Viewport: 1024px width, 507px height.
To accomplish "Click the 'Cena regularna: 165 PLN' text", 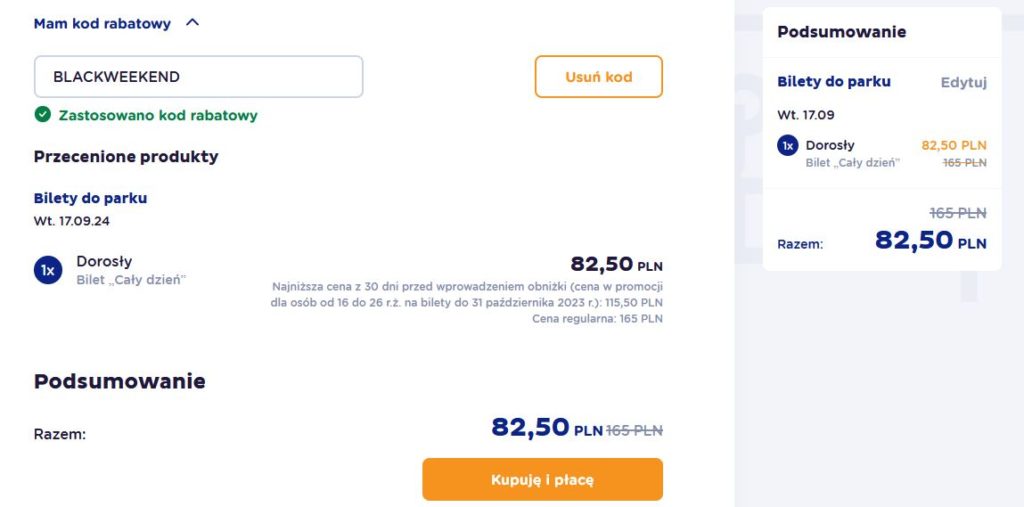I will point(597,319).
